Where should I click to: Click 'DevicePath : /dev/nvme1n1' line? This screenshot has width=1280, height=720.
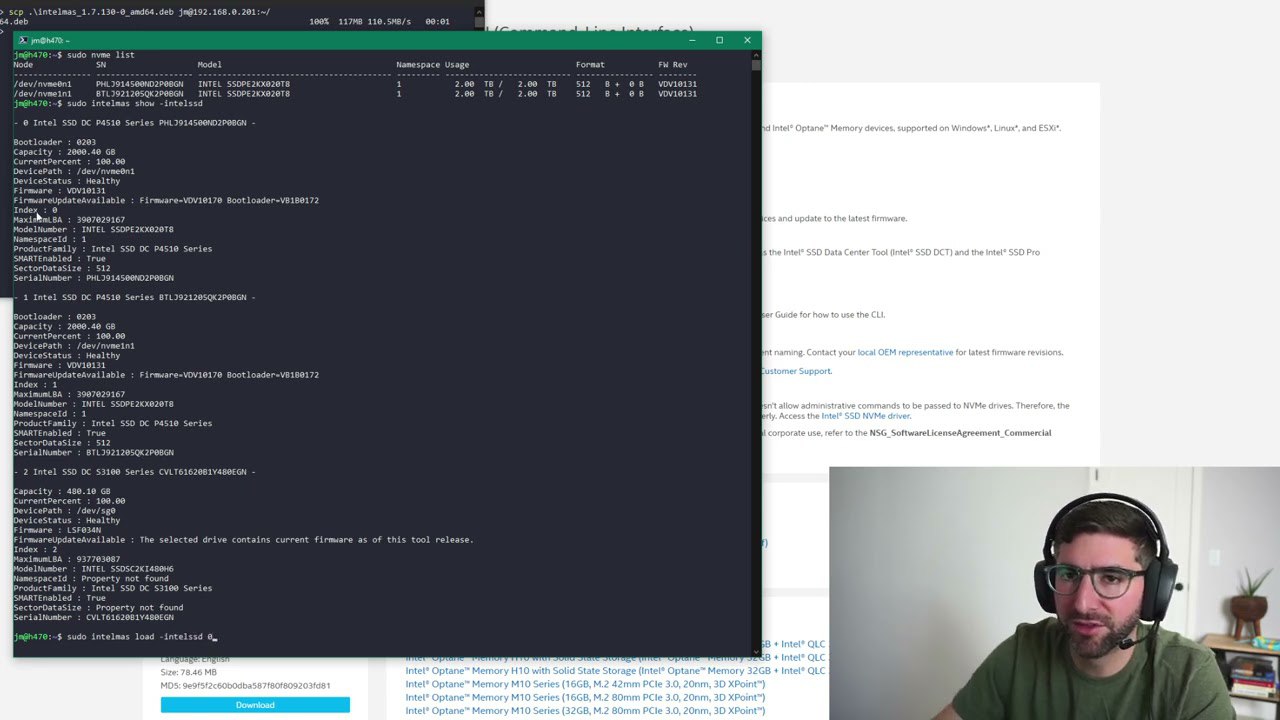click(73, 346)
